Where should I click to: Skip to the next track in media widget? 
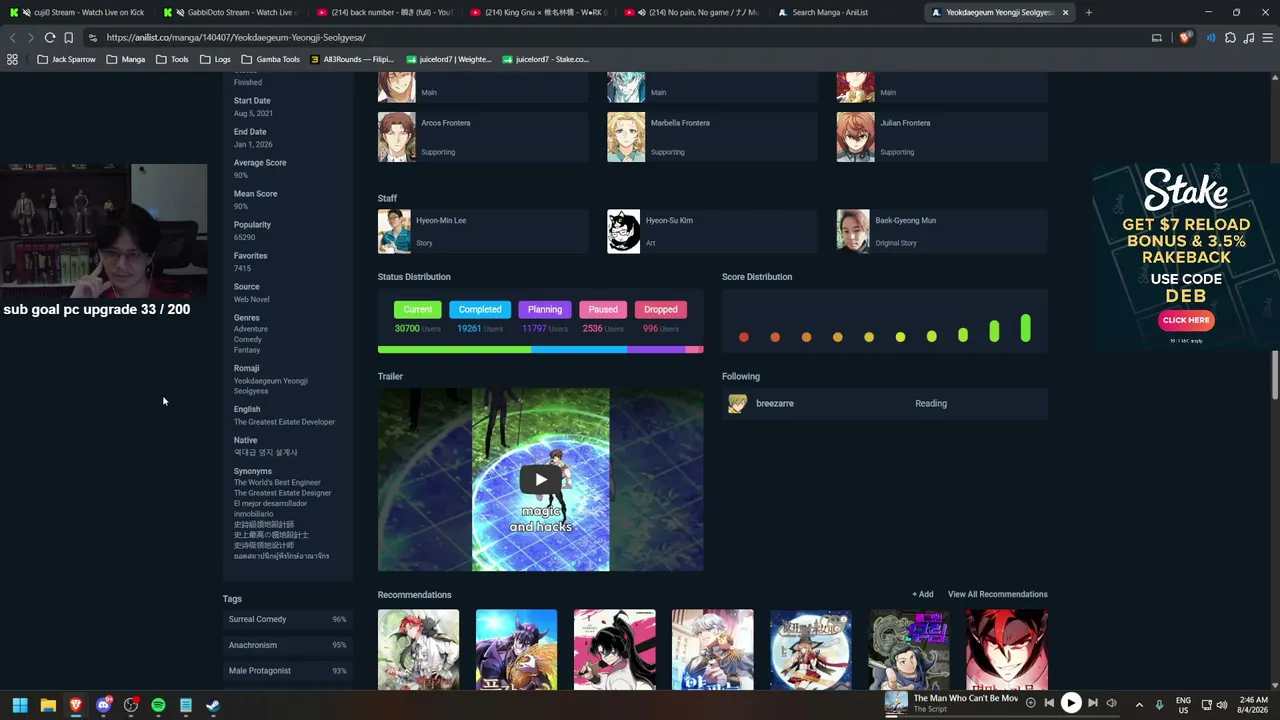[x=1092, y=703]
